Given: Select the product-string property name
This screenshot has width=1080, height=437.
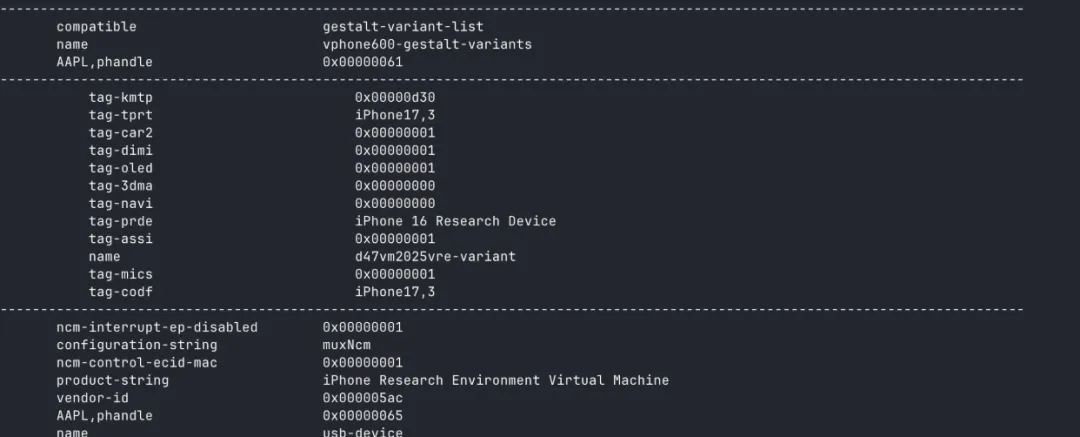Looking at the screenshot, I should [112, 381].
